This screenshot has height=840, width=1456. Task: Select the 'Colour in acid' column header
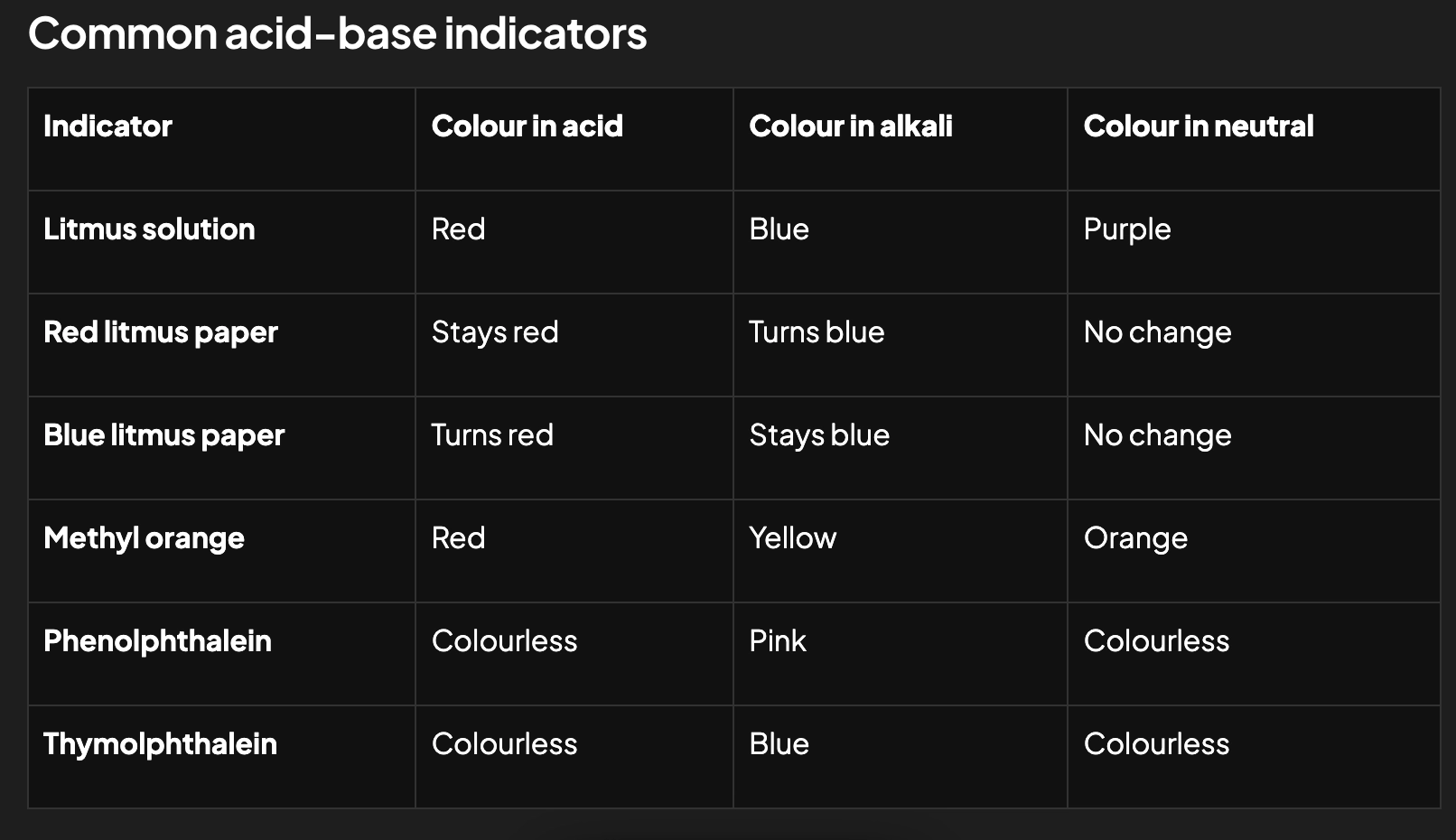pos(527,126)
